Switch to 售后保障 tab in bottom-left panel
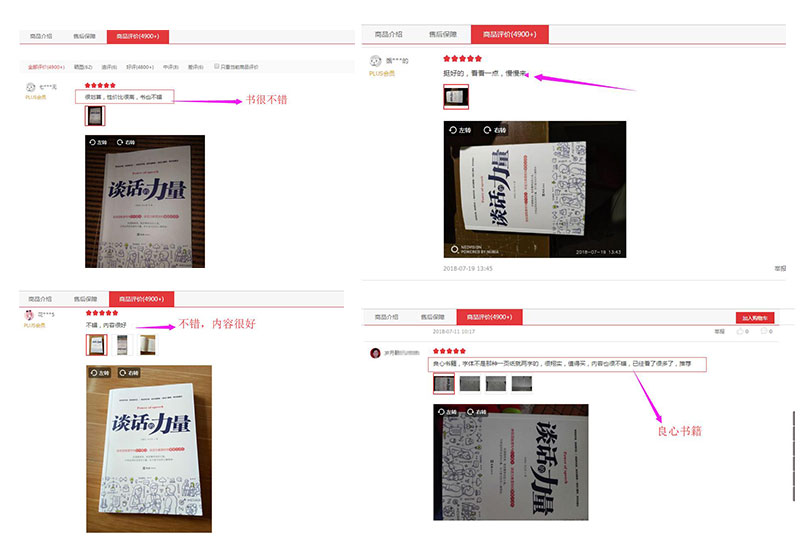 (85, 299)
